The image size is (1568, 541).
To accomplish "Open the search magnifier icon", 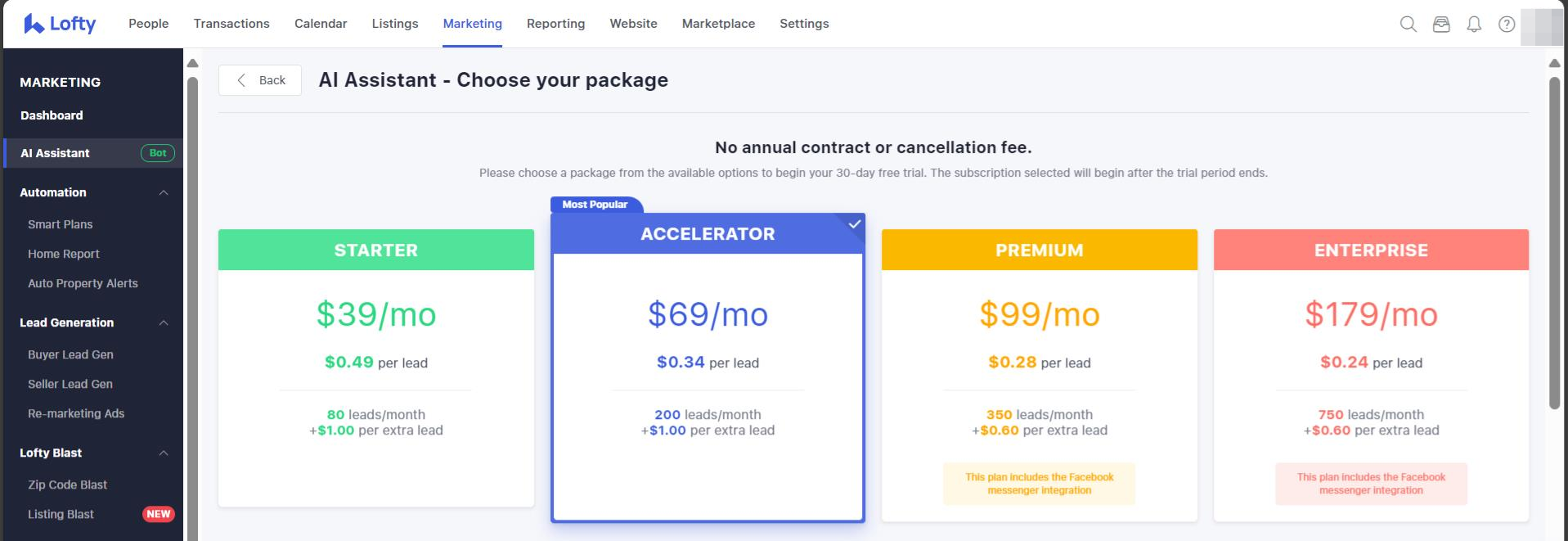I will click(1409, 24).
